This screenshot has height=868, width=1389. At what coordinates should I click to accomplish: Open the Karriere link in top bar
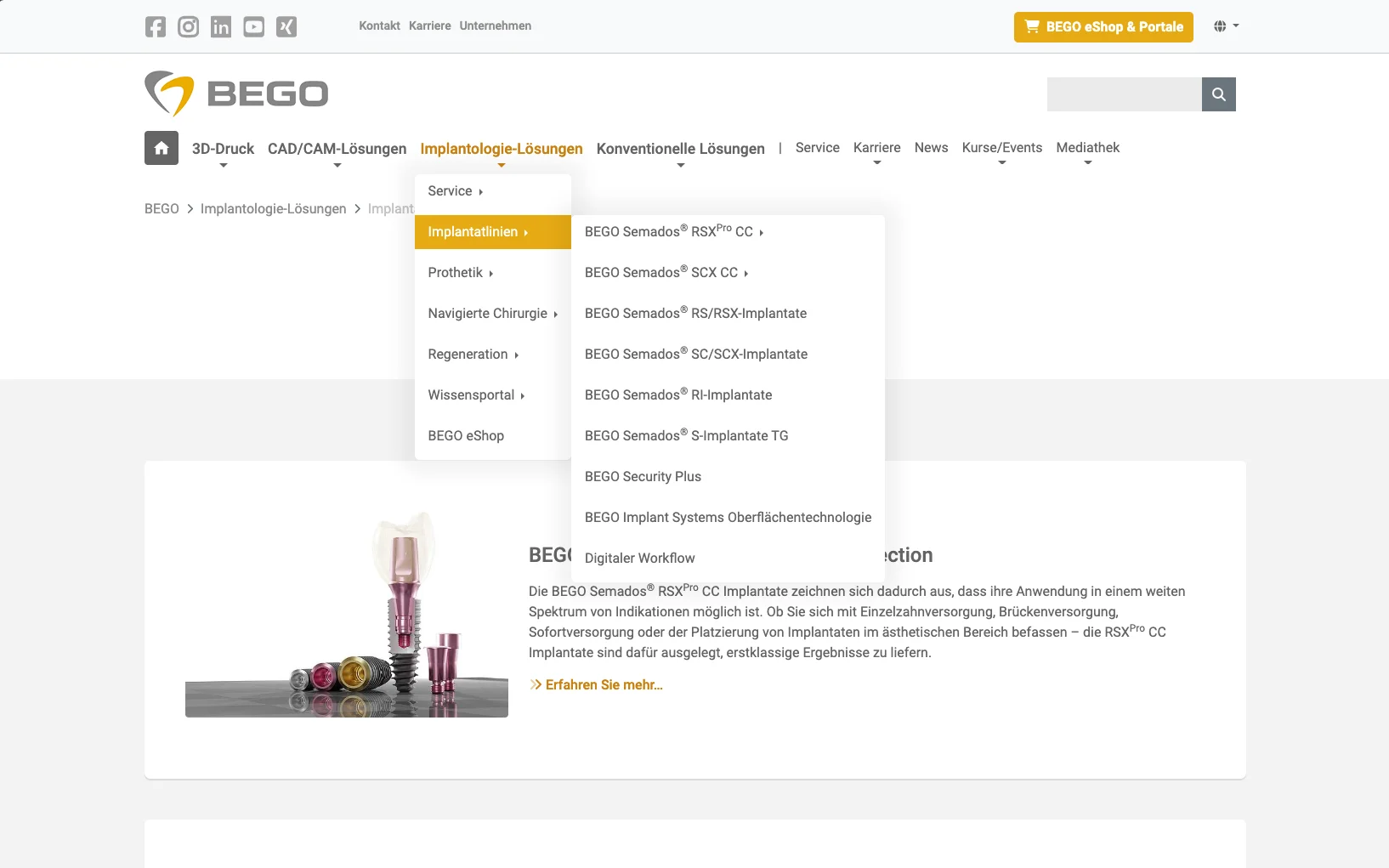(x=430, y=26)
